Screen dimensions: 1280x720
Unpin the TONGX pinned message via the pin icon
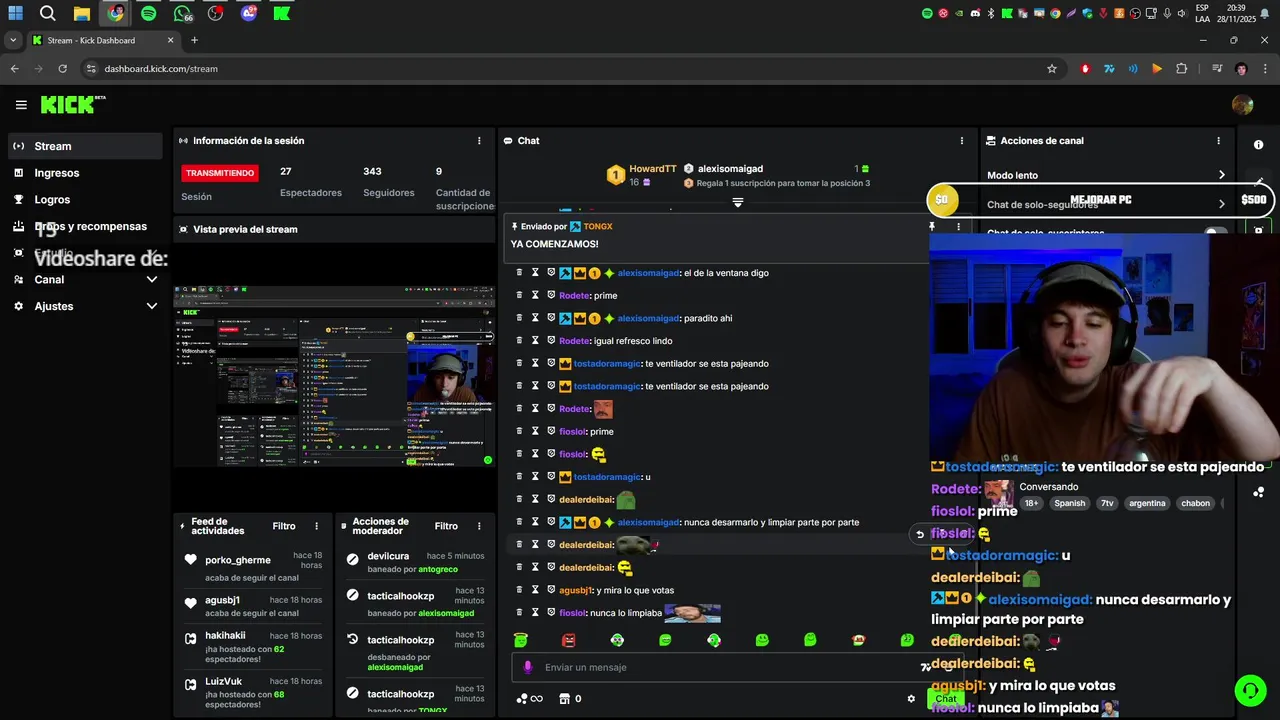(x=931, y=227)
